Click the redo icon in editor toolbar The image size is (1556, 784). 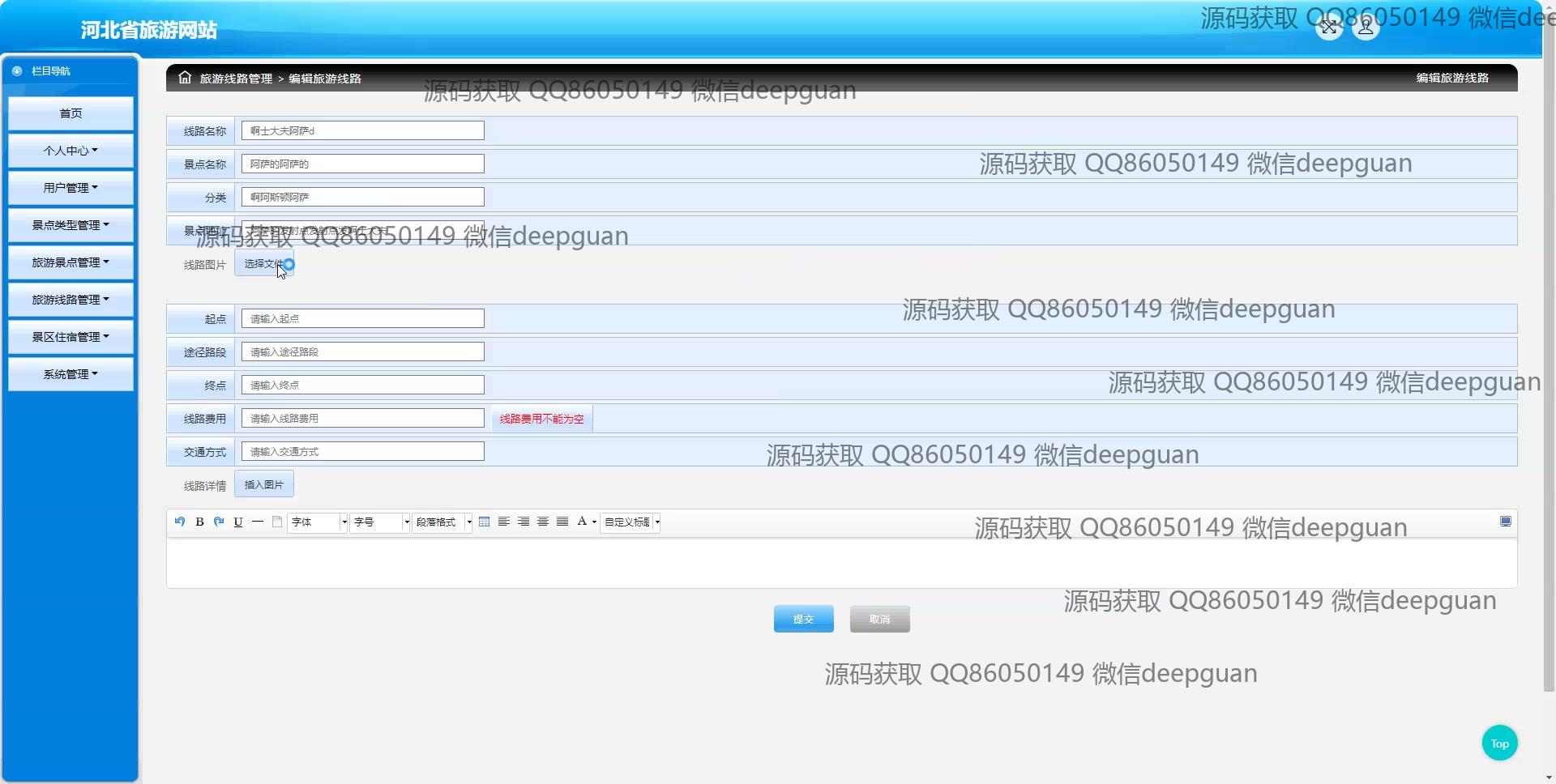pos(219,522)
